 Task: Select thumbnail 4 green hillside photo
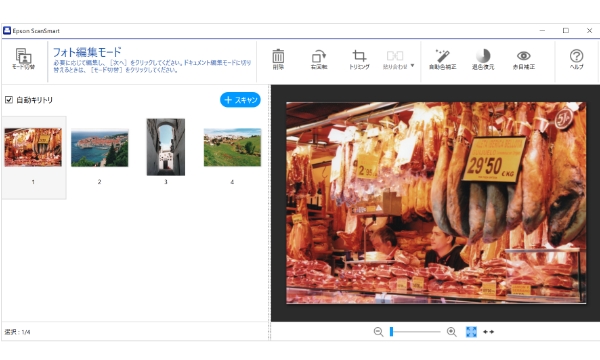pyautogui.click(x=232, y=147)
